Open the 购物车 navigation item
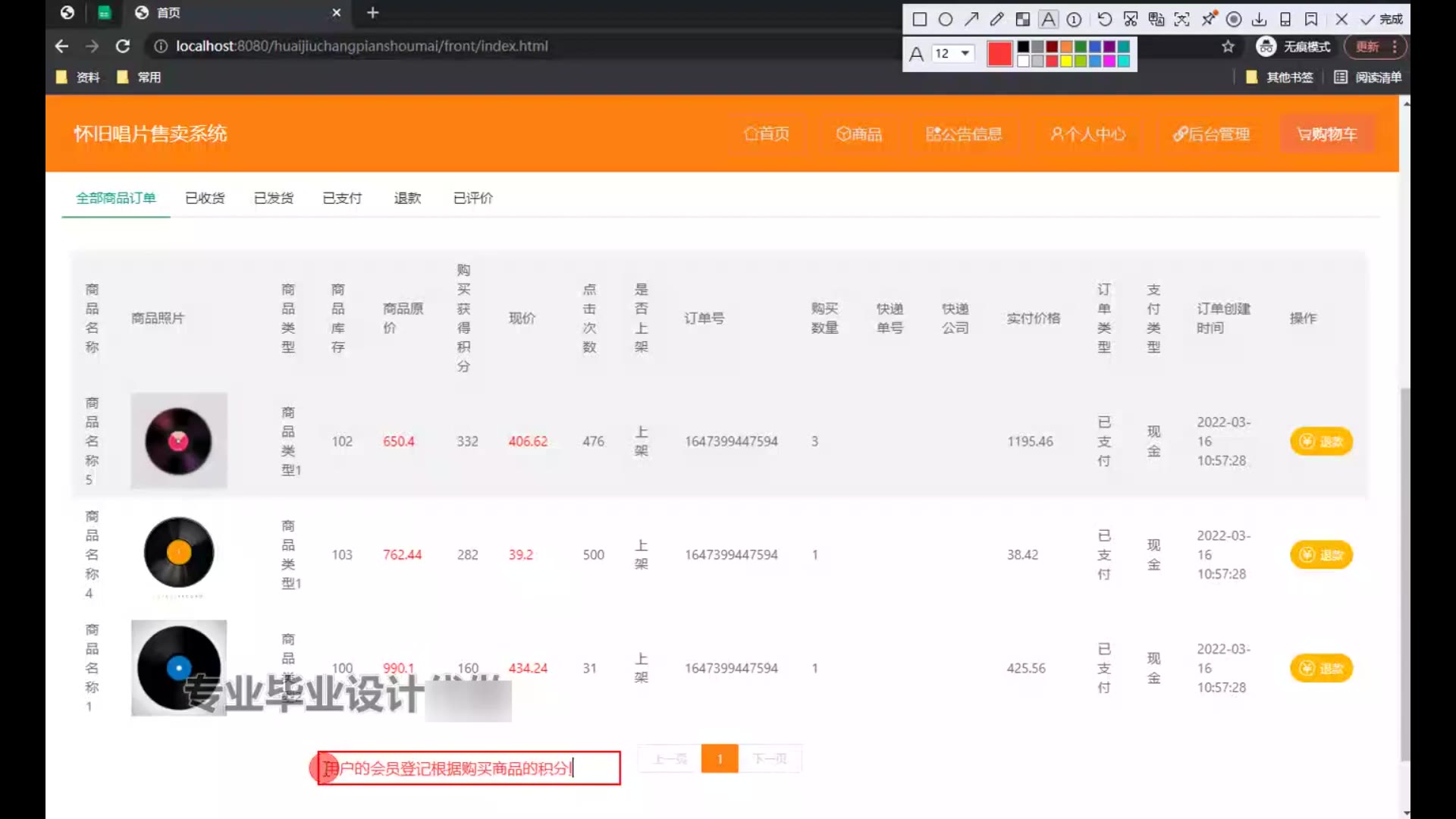 1327,134
